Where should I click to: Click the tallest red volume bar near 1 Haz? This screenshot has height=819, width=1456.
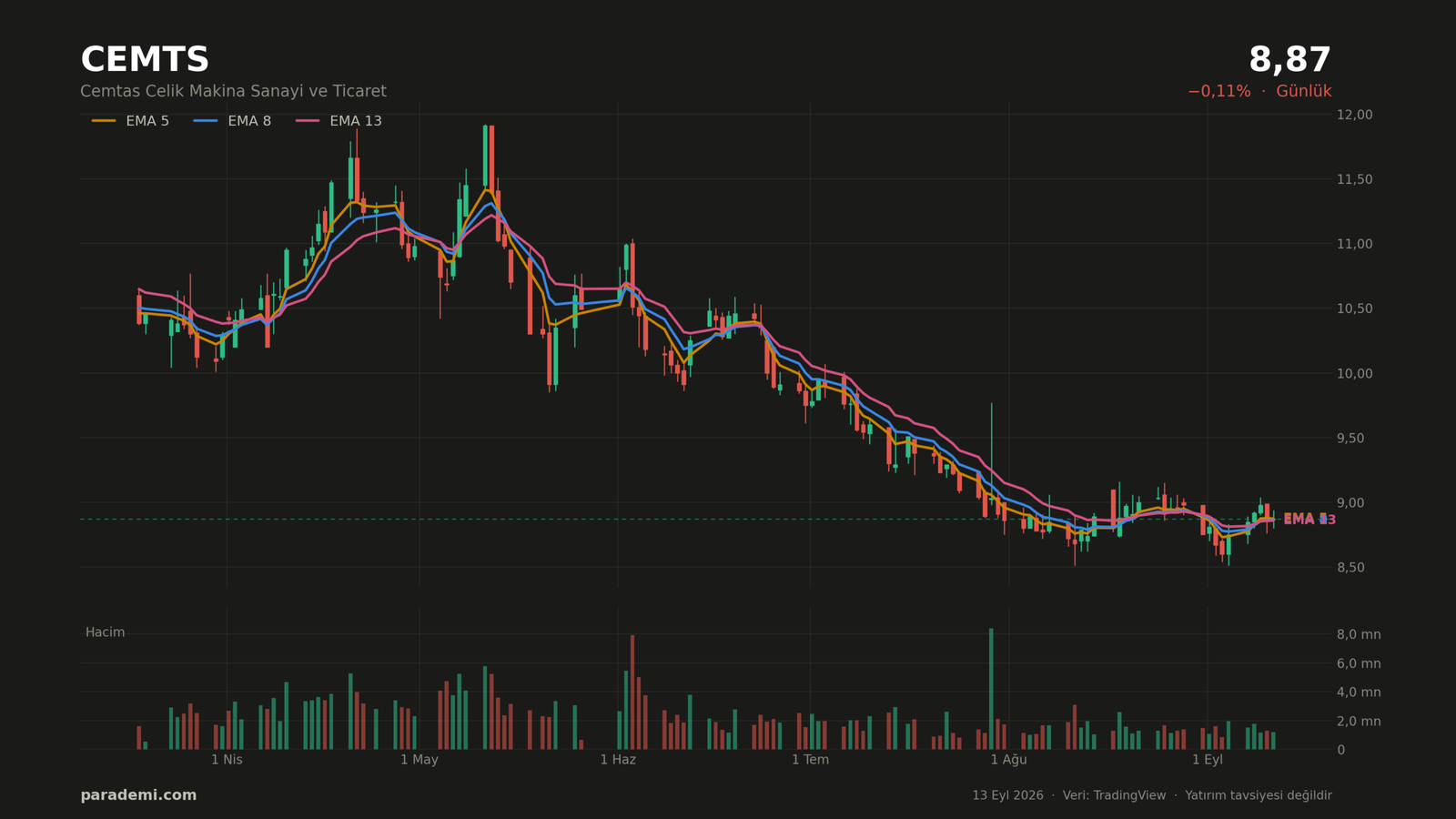[632, 693]
